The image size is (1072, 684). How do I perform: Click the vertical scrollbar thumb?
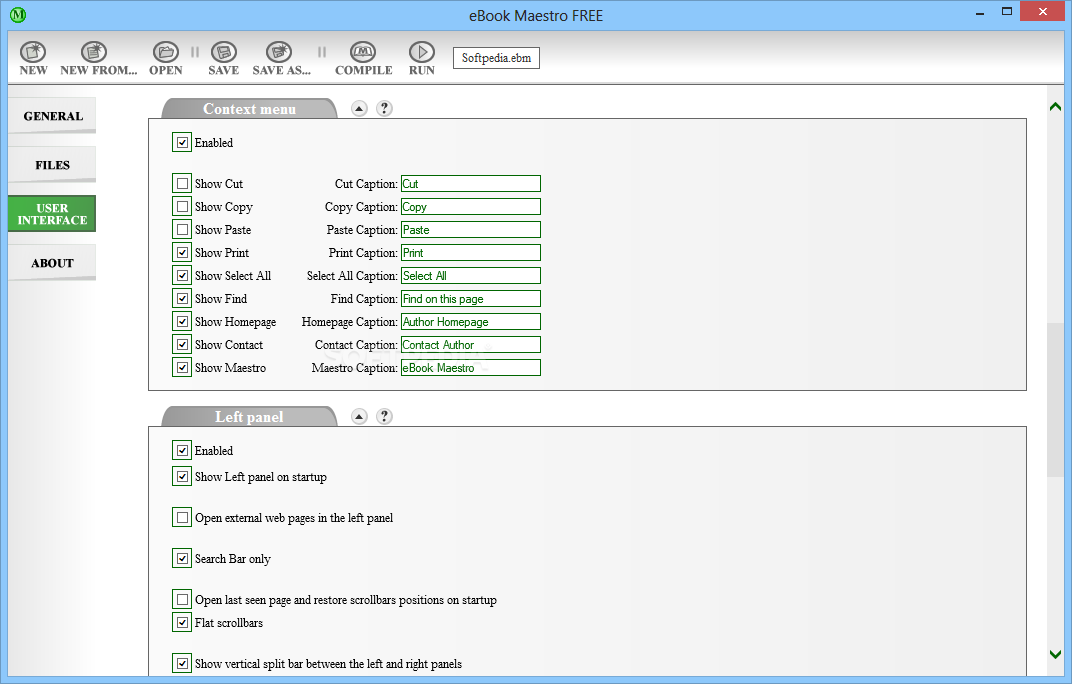(1055, 399)
